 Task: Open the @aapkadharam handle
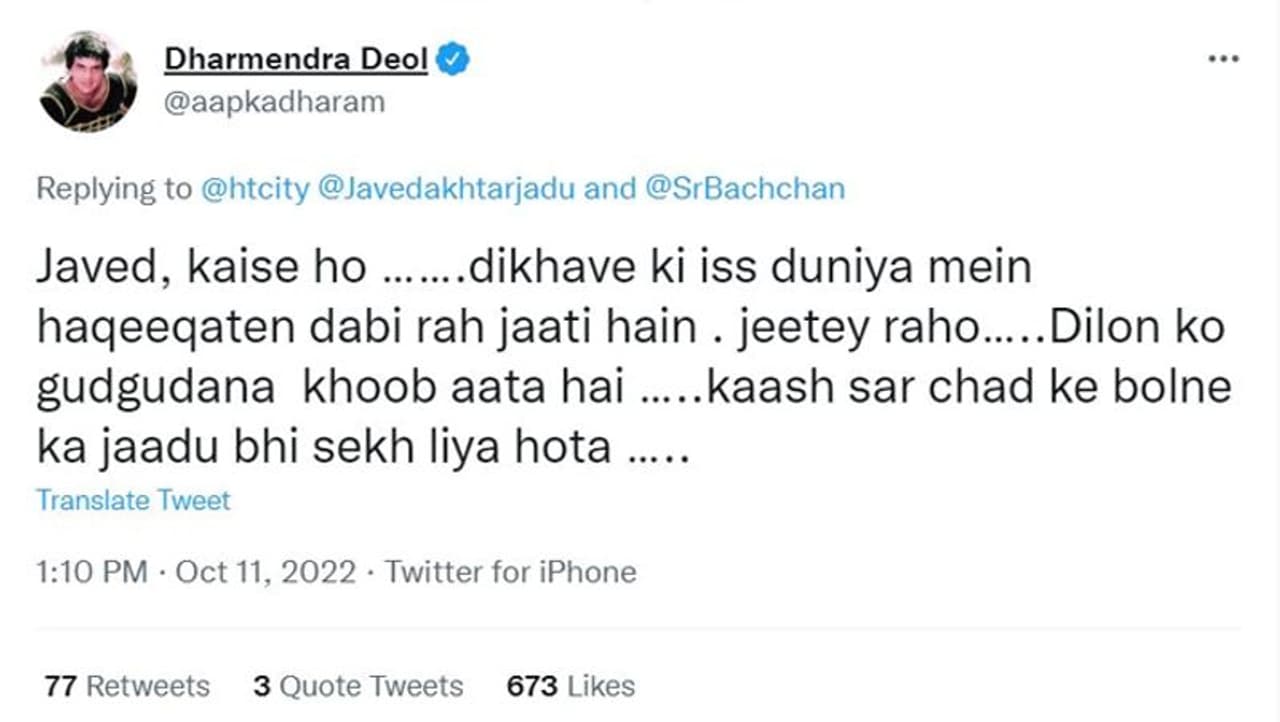pyautogui.click(x=273, y=102)
